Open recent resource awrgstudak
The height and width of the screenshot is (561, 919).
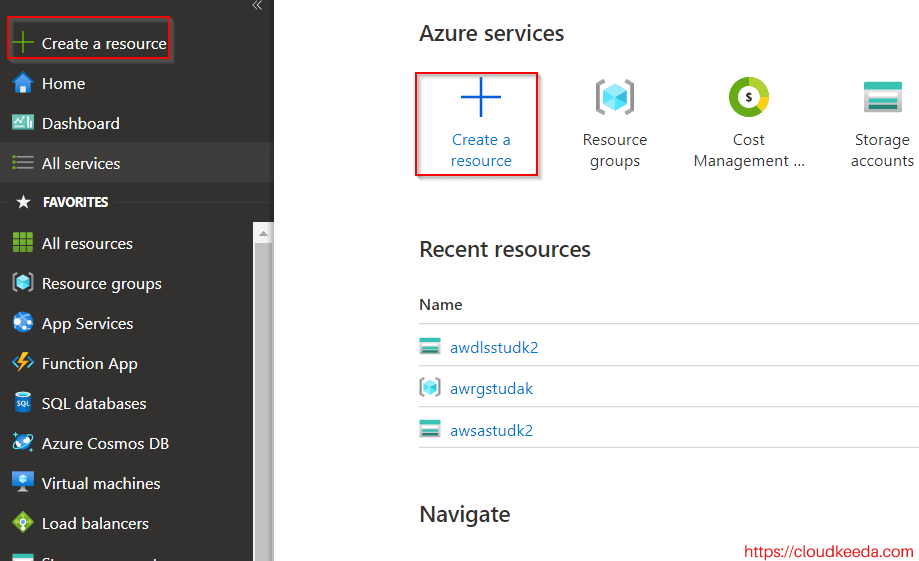pyautogui.click(x=492, y=389)
